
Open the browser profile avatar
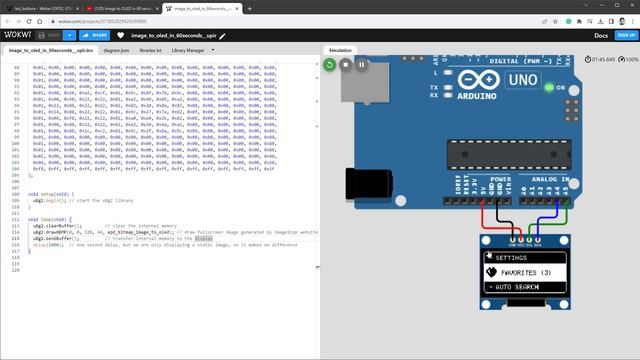[622, 21]
